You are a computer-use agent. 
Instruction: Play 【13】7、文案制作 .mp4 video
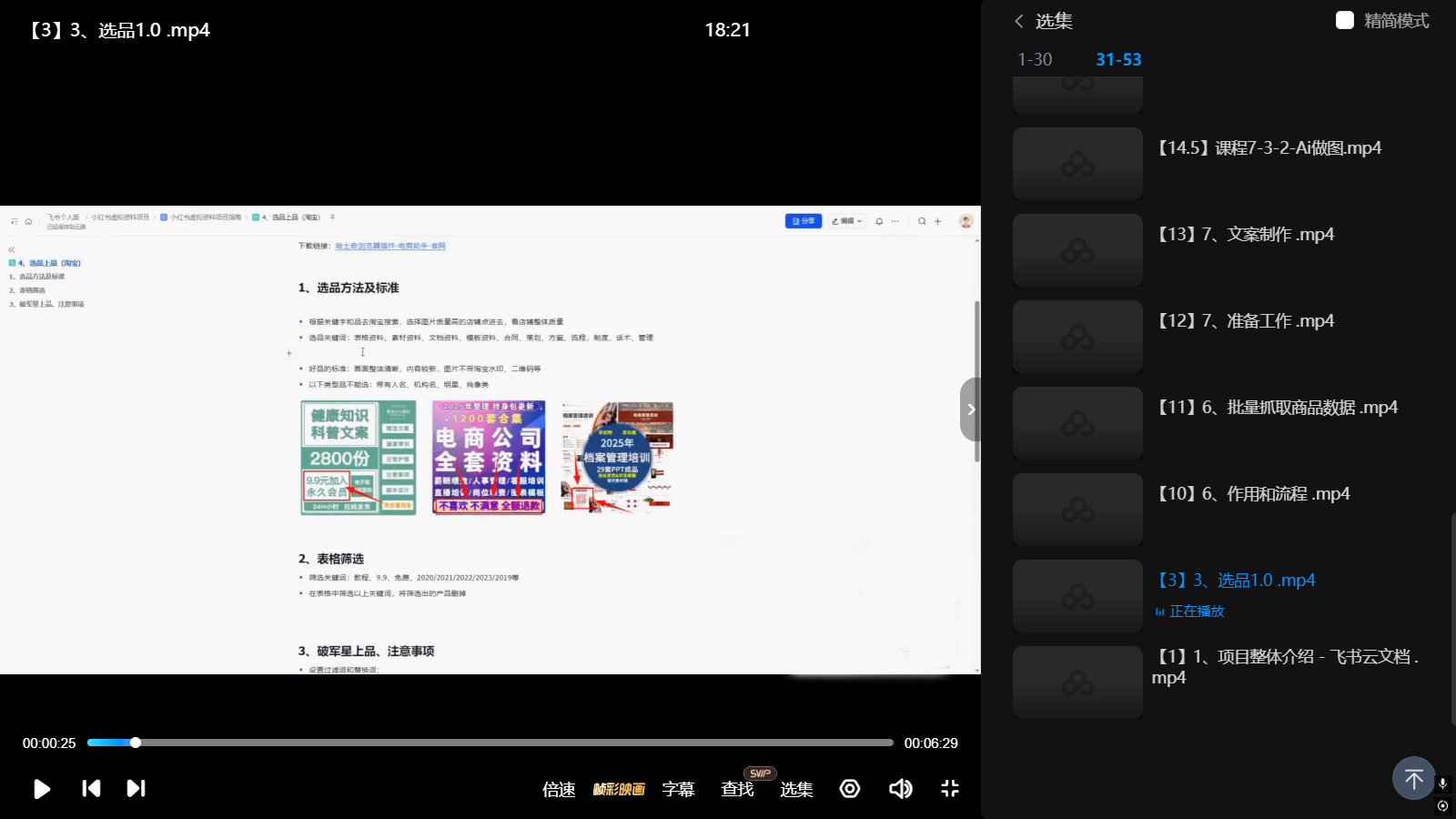point(1245,235)
